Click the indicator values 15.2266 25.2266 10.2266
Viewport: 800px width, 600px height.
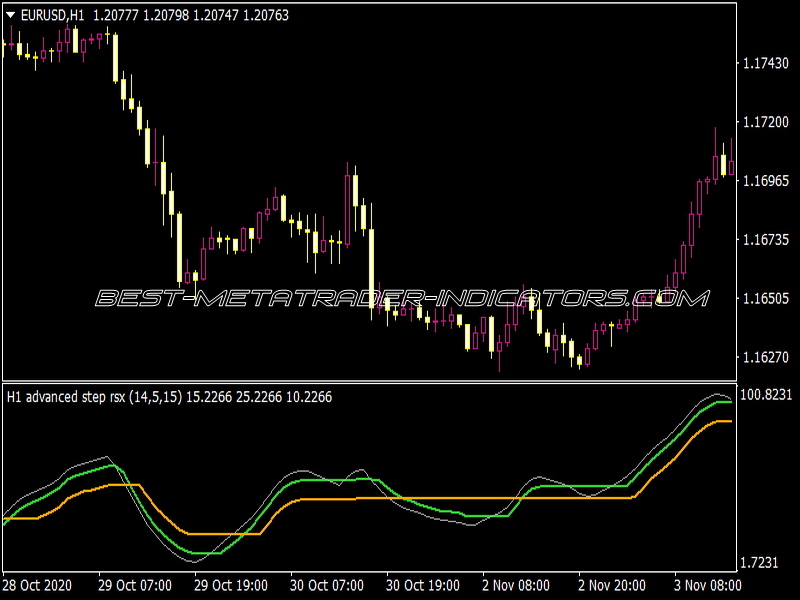259,397
